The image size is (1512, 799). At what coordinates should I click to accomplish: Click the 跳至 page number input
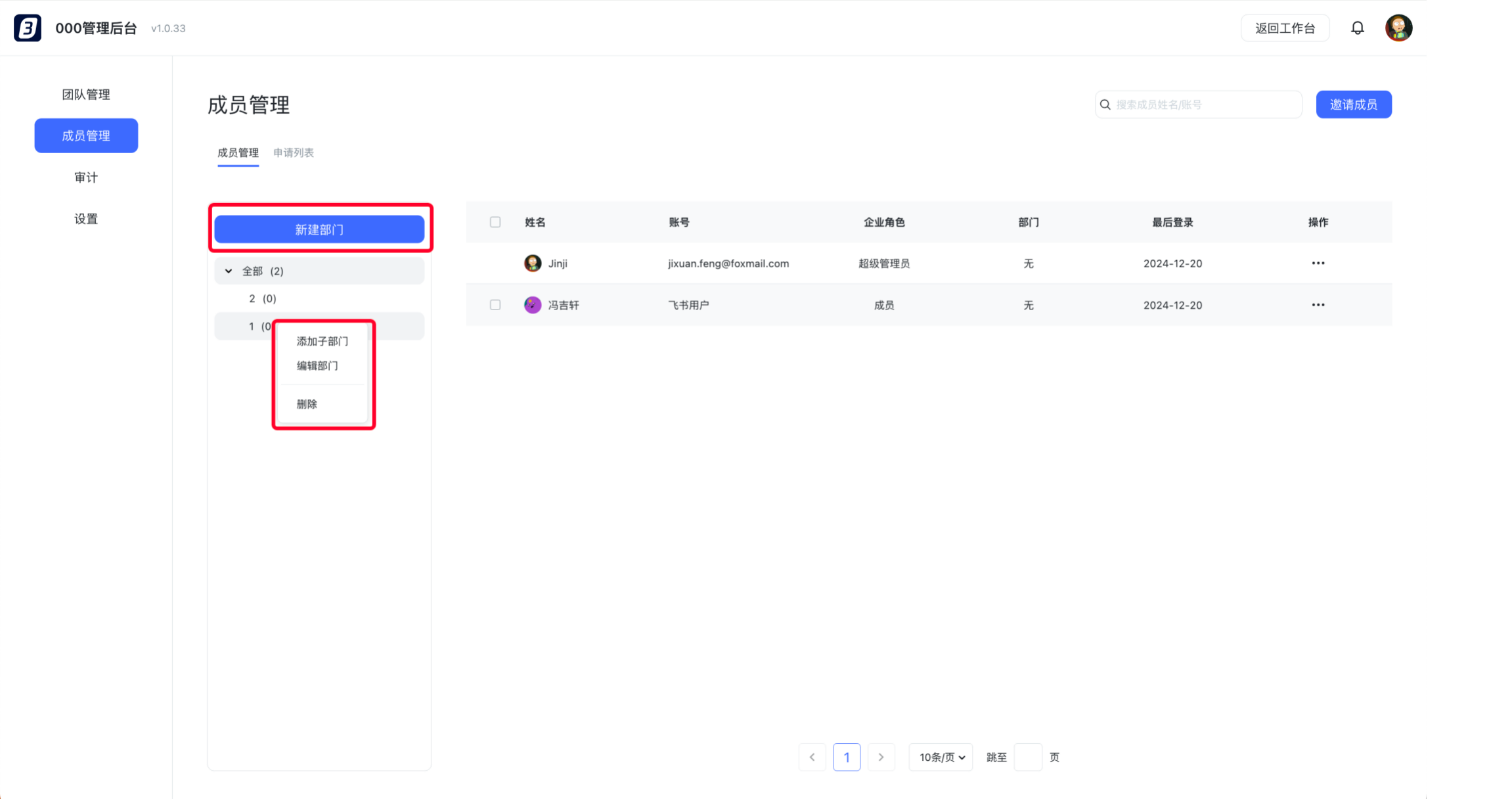pyautogui.click(x=1028, y=757)
